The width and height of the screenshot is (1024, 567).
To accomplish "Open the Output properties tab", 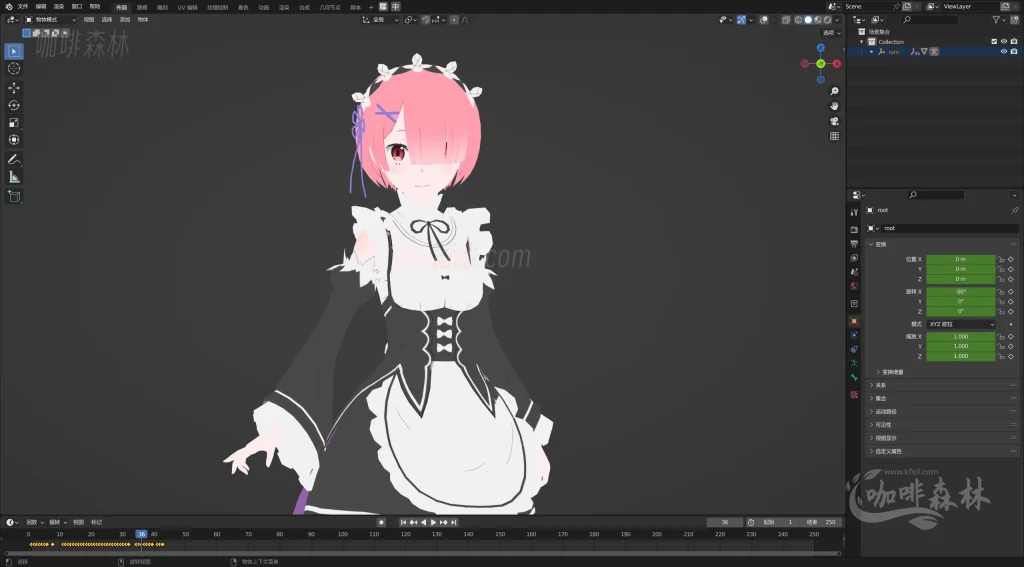I will tap(854, 244).
